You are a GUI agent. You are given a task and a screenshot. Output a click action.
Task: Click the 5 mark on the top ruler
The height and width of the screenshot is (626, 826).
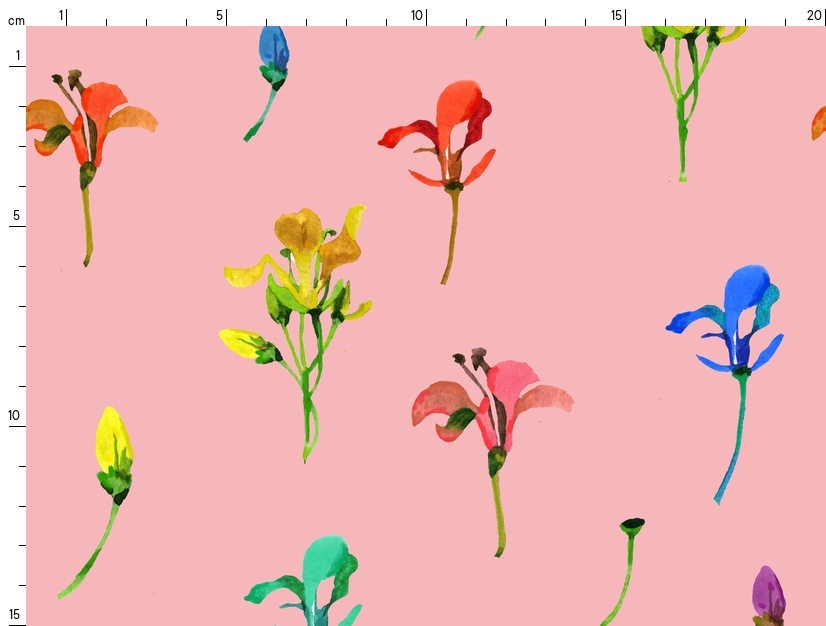click(220, 15)
